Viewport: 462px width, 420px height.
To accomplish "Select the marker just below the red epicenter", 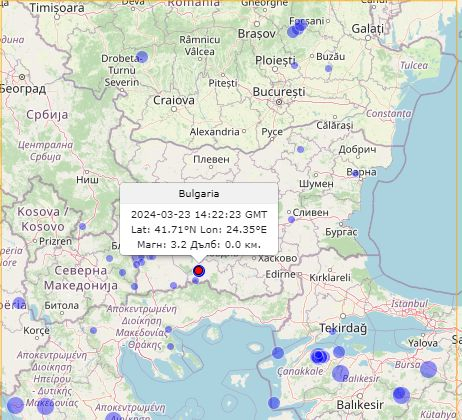I will coord(196,281).
